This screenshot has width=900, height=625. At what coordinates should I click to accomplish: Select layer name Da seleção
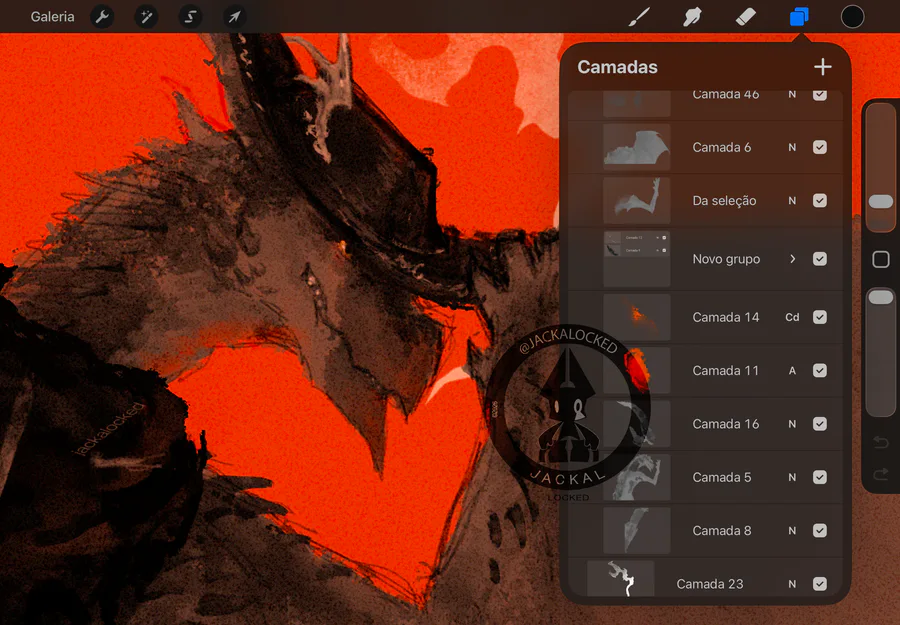(x=724, y=201)
